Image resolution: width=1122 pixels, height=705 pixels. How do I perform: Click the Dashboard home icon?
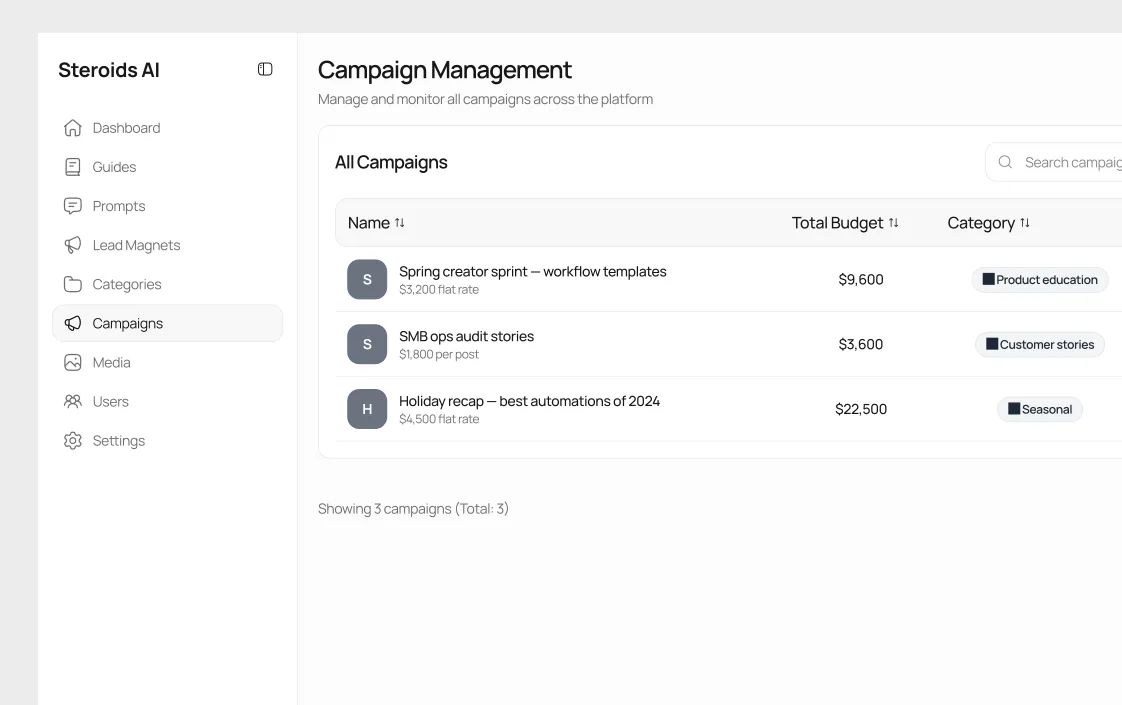[x=72, y=128]
